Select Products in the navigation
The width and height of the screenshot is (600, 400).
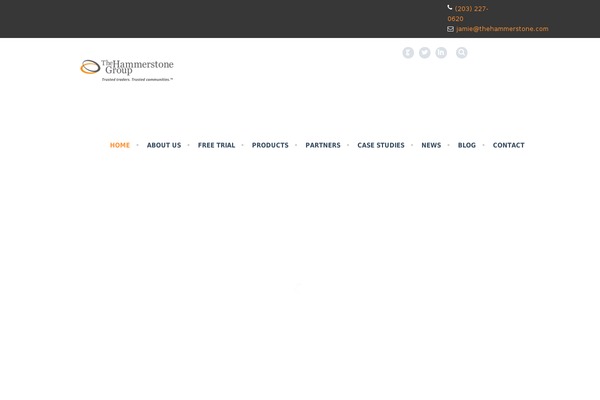point(270,145)
